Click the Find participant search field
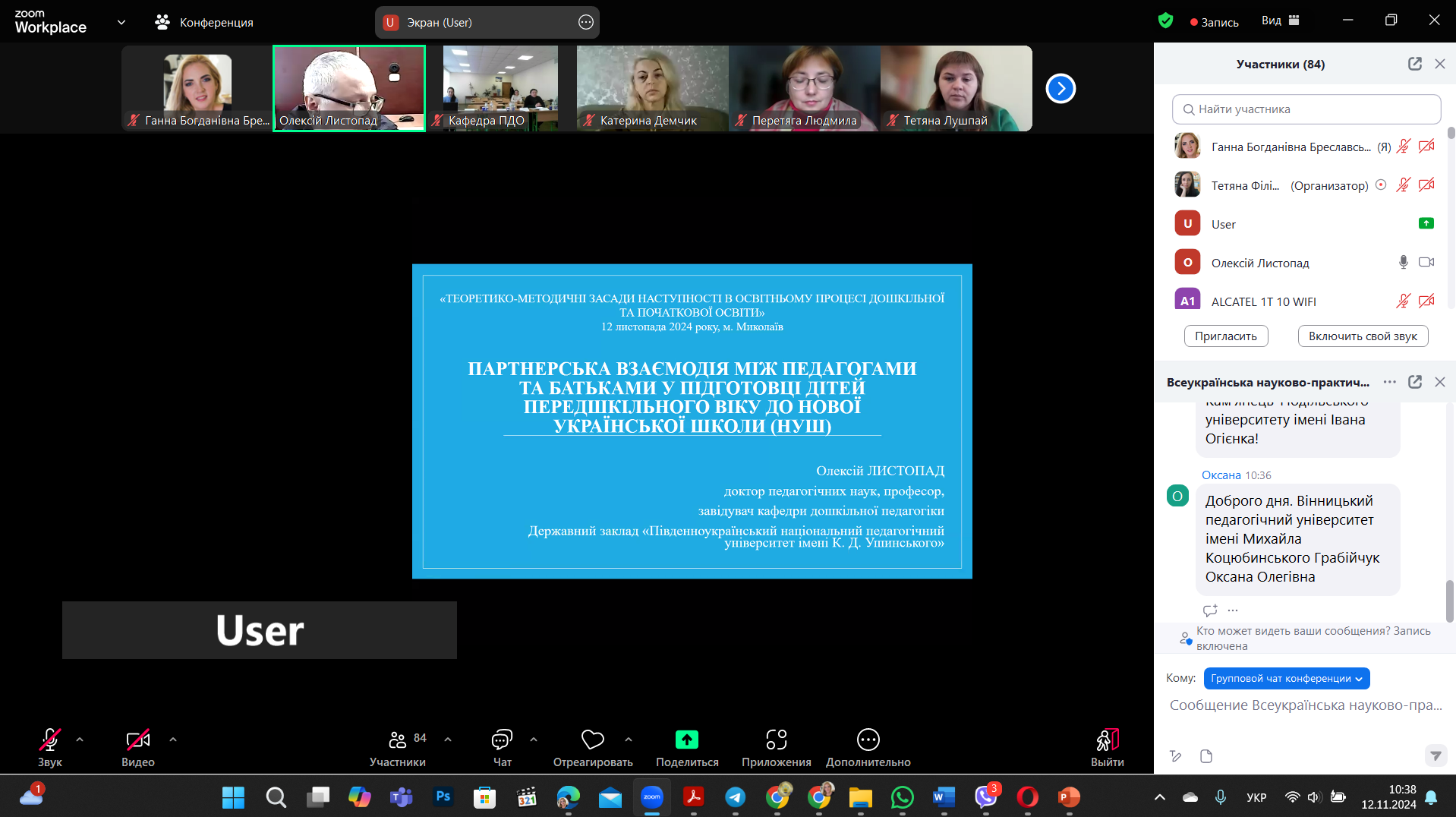Viewport: 1456px width, 817px height. [1306, 109]
